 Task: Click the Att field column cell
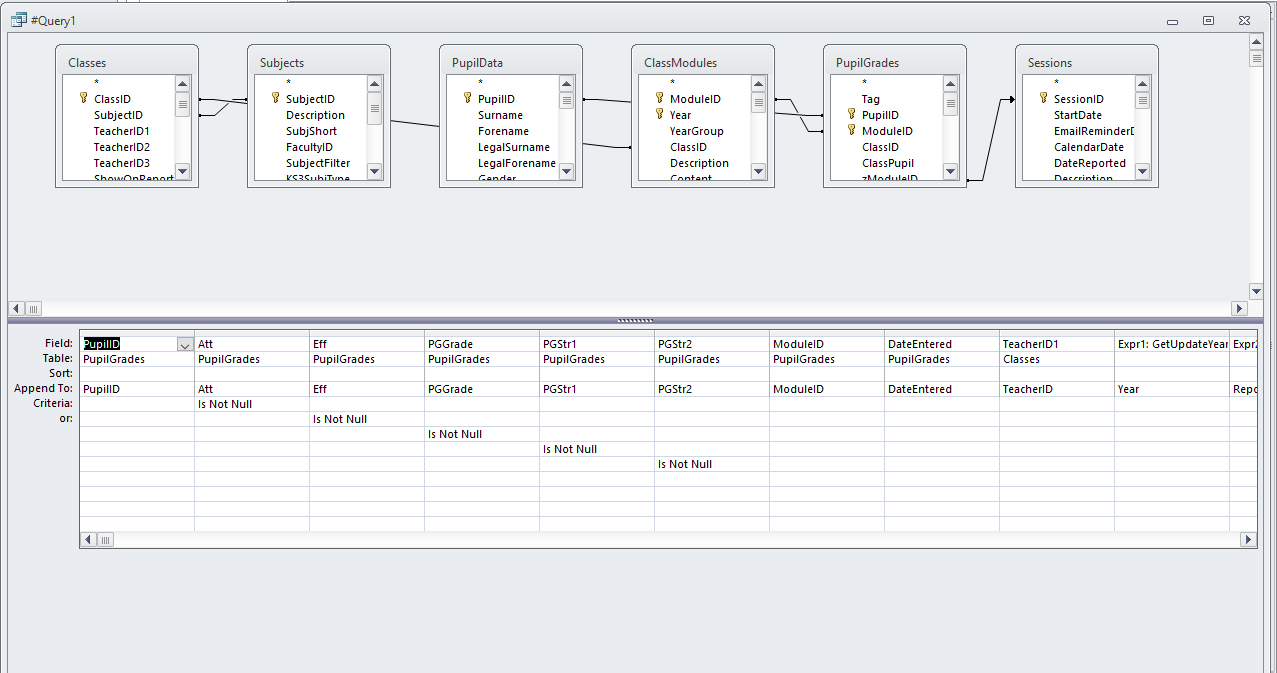(252, 344)
